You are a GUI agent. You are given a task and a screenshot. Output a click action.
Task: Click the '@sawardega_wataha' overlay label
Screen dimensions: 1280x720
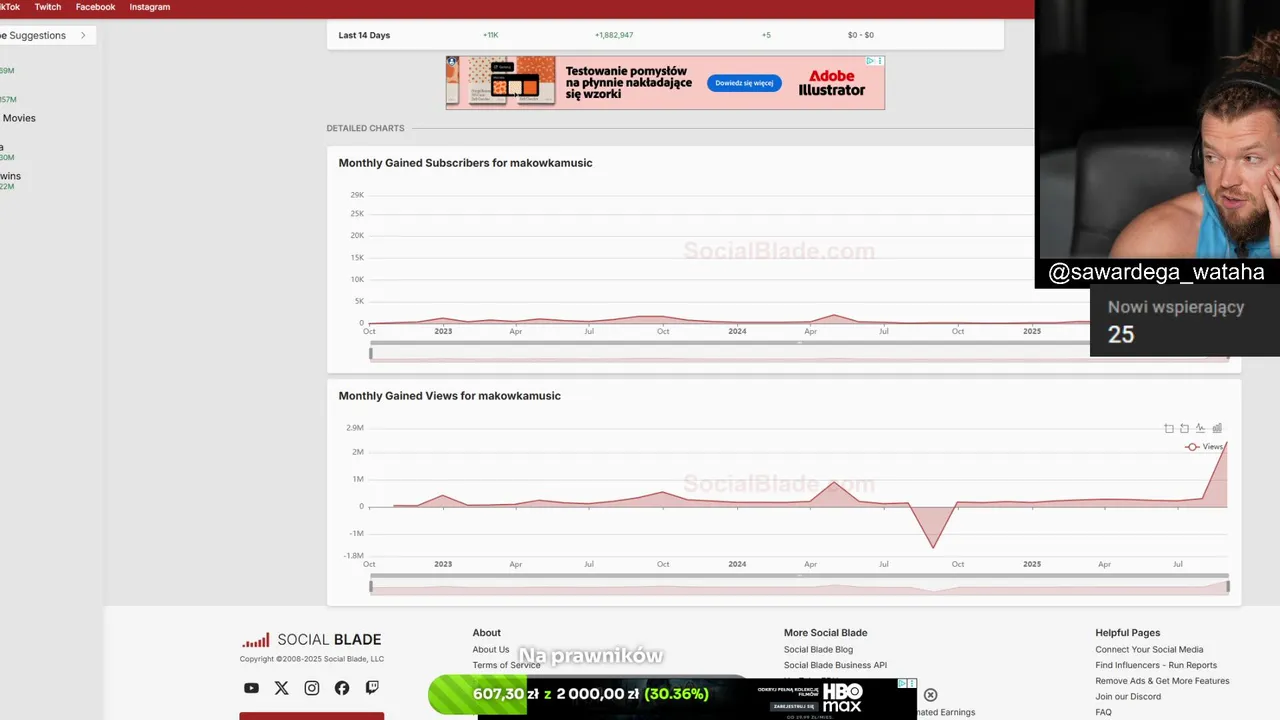coord(1156,272)
